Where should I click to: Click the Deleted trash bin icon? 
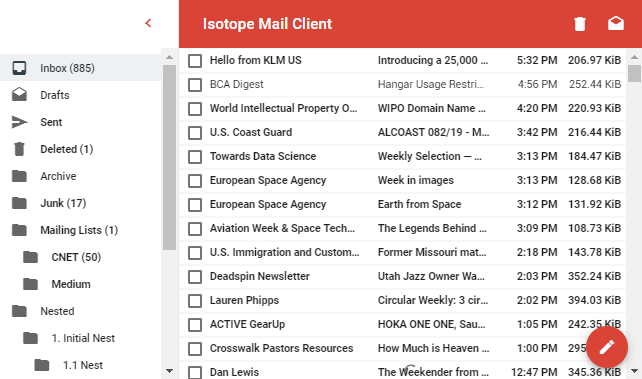(x=19, y=149)
